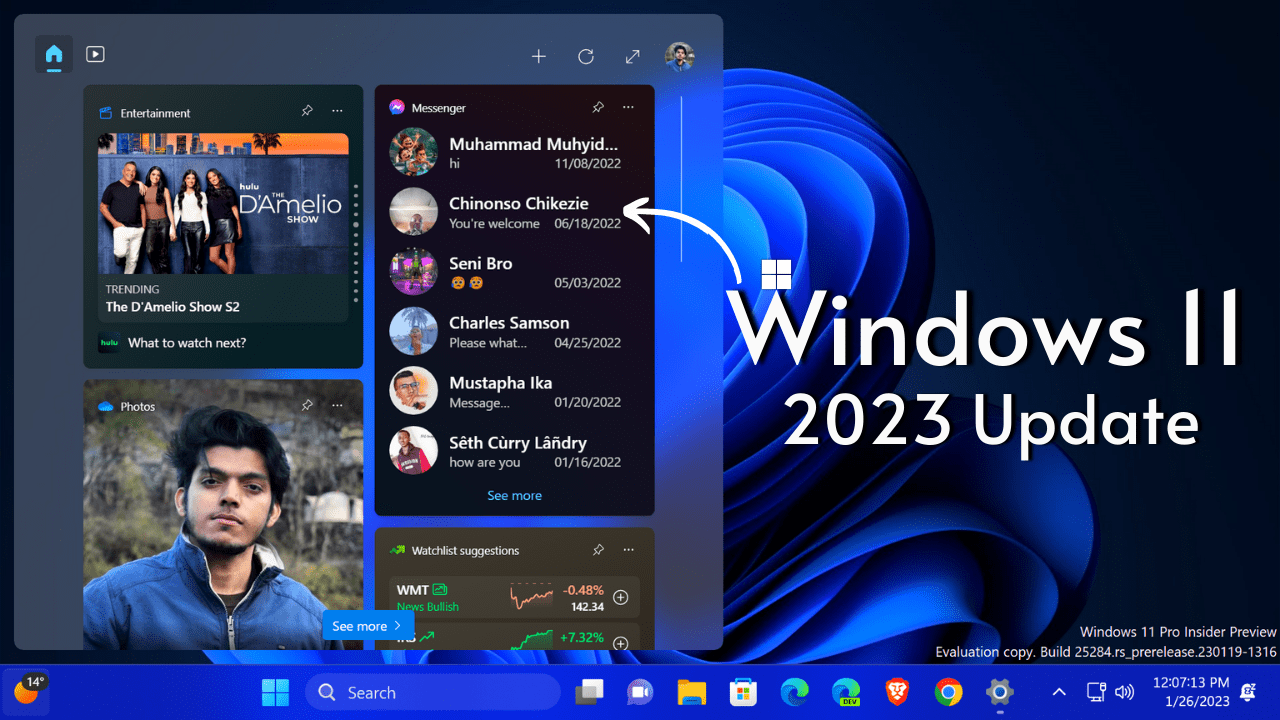Open the weather widget showing 14 degrees
The image size is (1280, 720).
click(x=27, y=691)
